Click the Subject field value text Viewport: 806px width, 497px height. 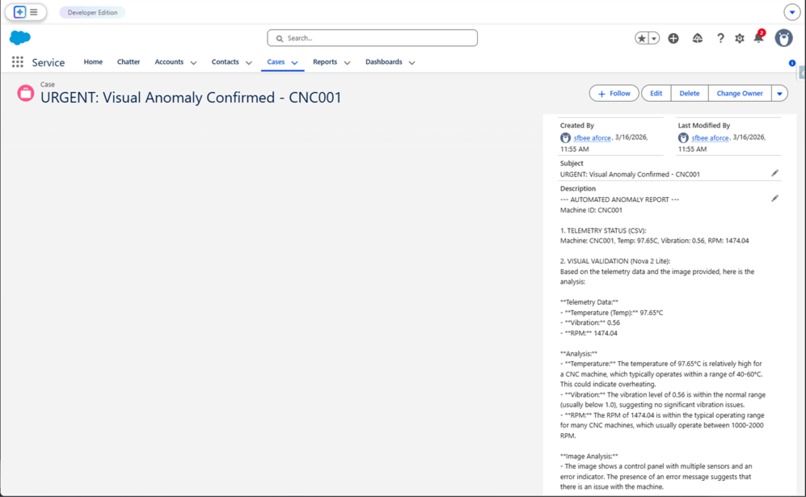click(x=630, y=174)
